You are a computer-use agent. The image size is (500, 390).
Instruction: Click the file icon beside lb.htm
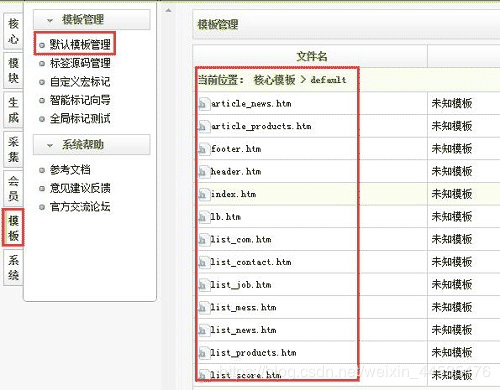203,217
